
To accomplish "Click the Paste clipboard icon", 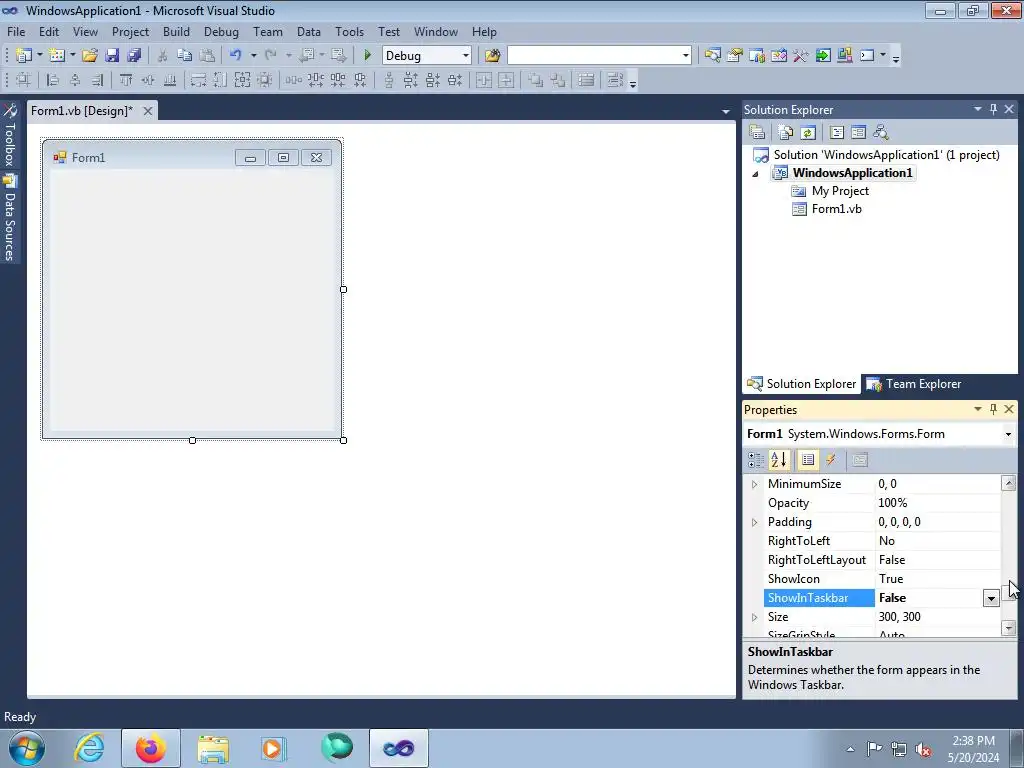I will click(x=207, y=56).
